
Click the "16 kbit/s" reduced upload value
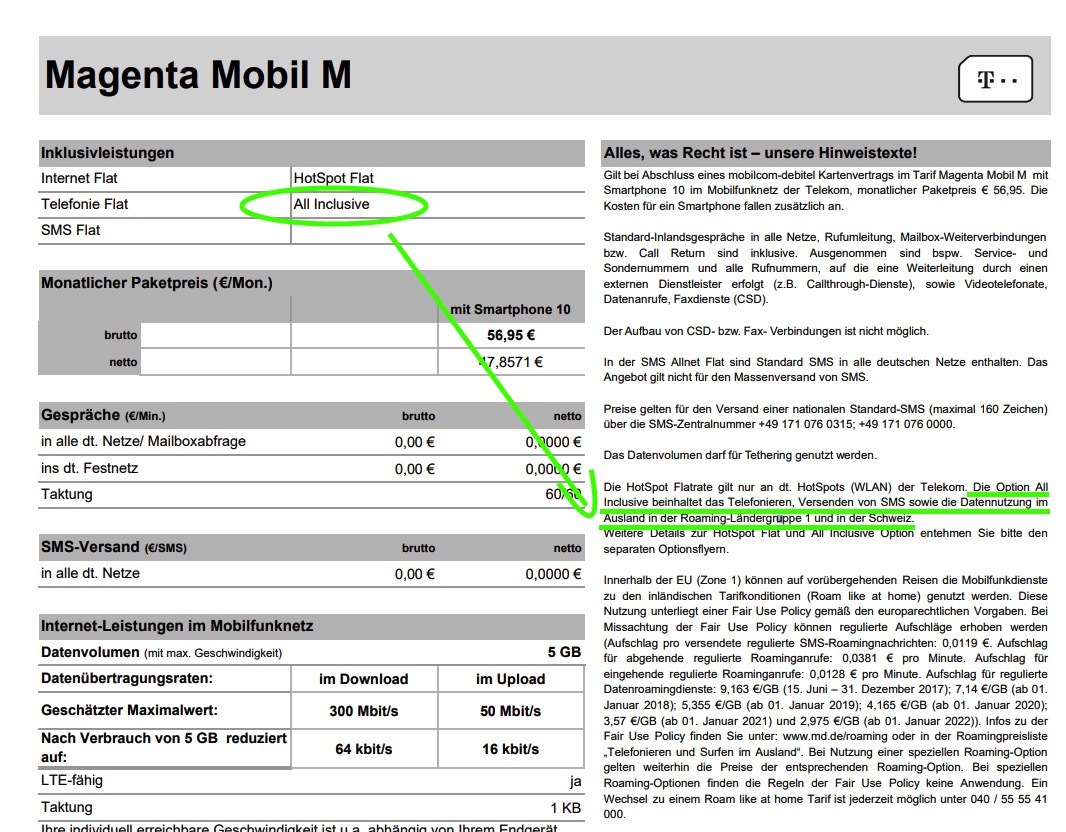511,749
